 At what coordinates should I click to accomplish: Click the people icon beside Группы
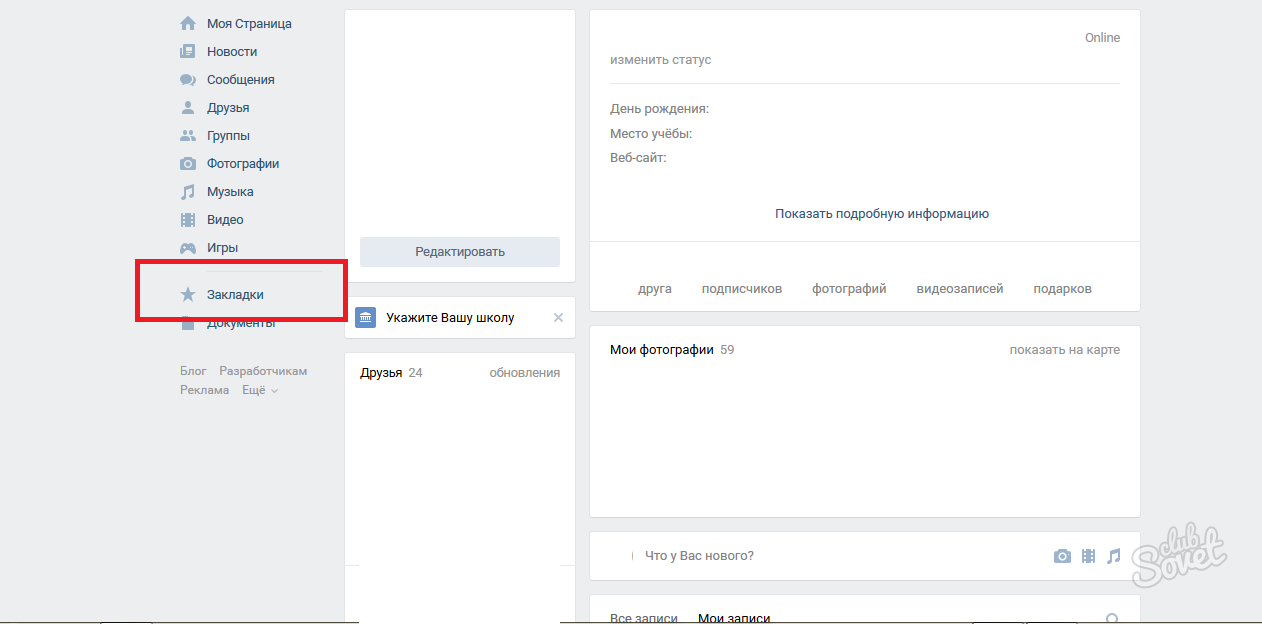pos(188,135)
